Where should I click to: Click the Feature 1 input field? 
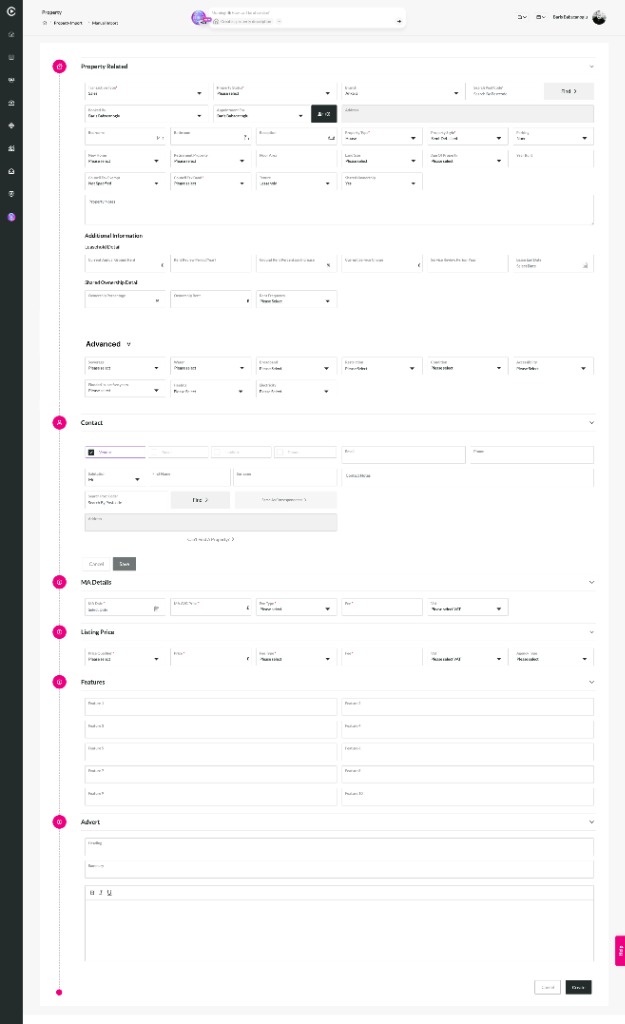pos(211,707)
